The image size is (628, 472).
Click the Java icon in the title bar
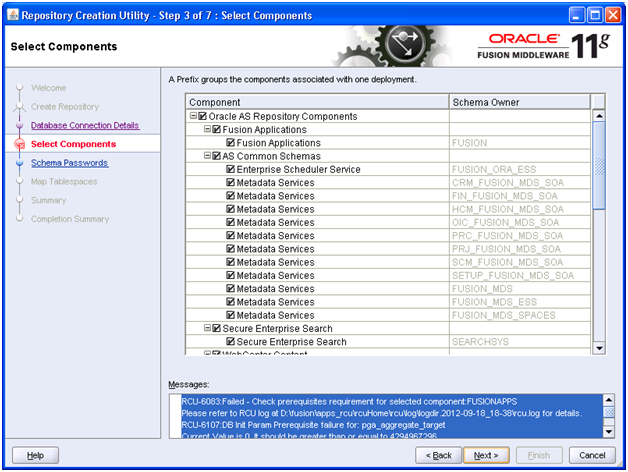point(13,15)
